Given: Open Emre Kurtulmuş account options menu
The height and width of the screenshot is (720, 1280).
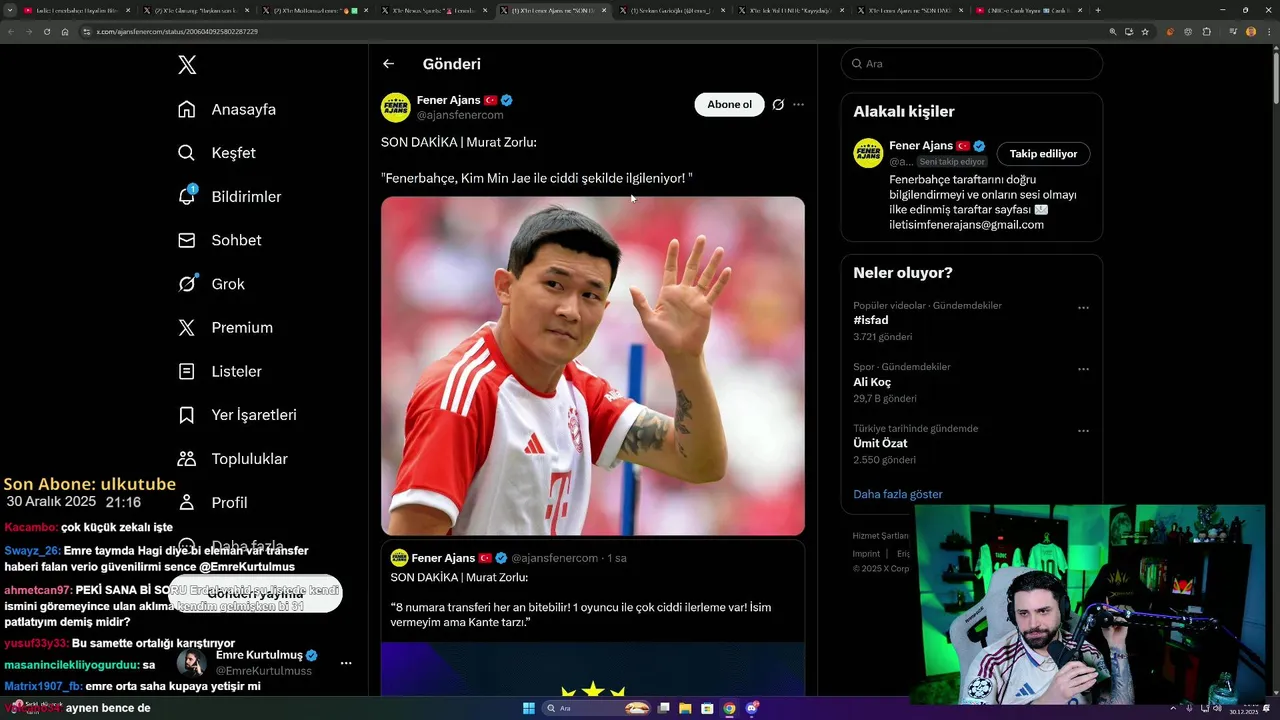Looking at the screenshot, I should 345,663.
